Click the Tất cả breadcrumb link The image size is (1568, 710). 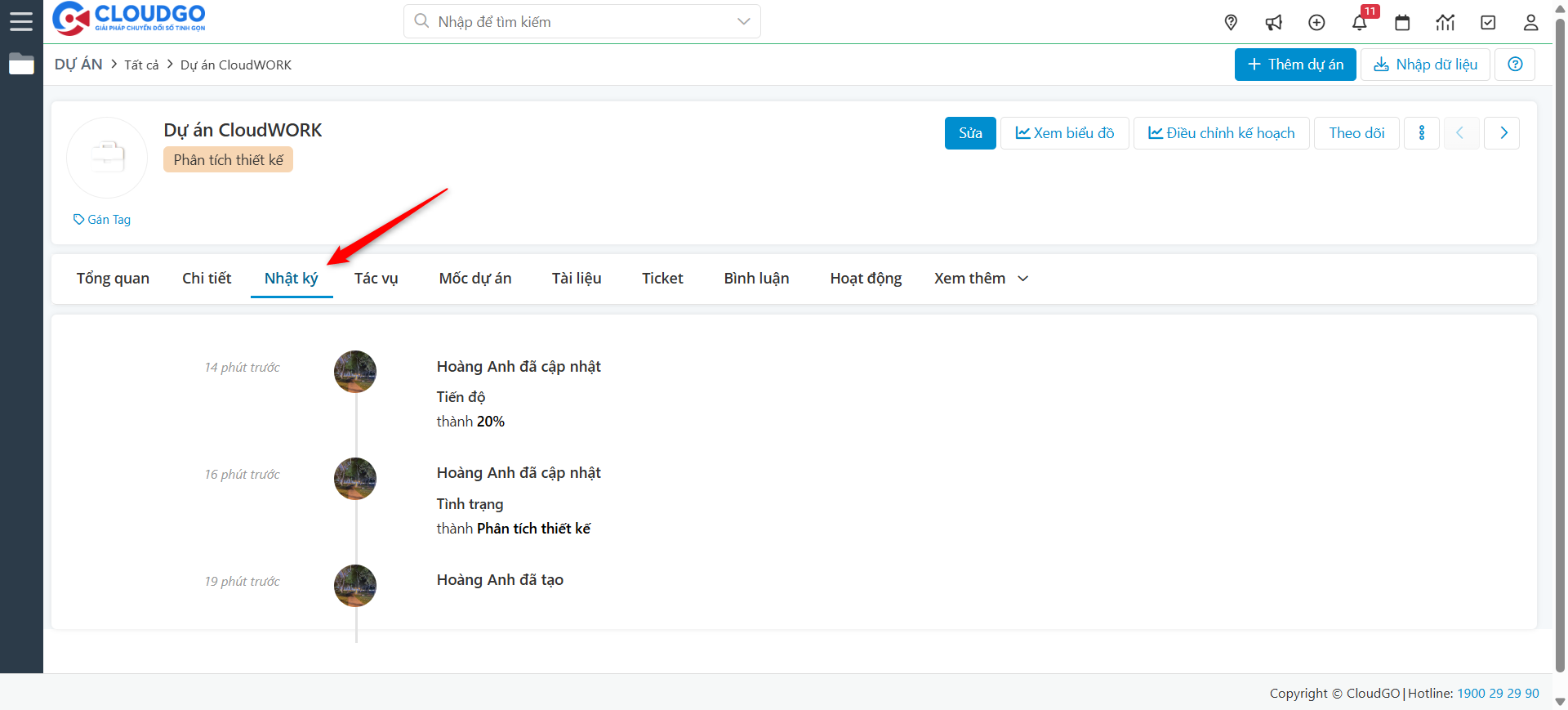pyautogui.click(x=141, y=65)
